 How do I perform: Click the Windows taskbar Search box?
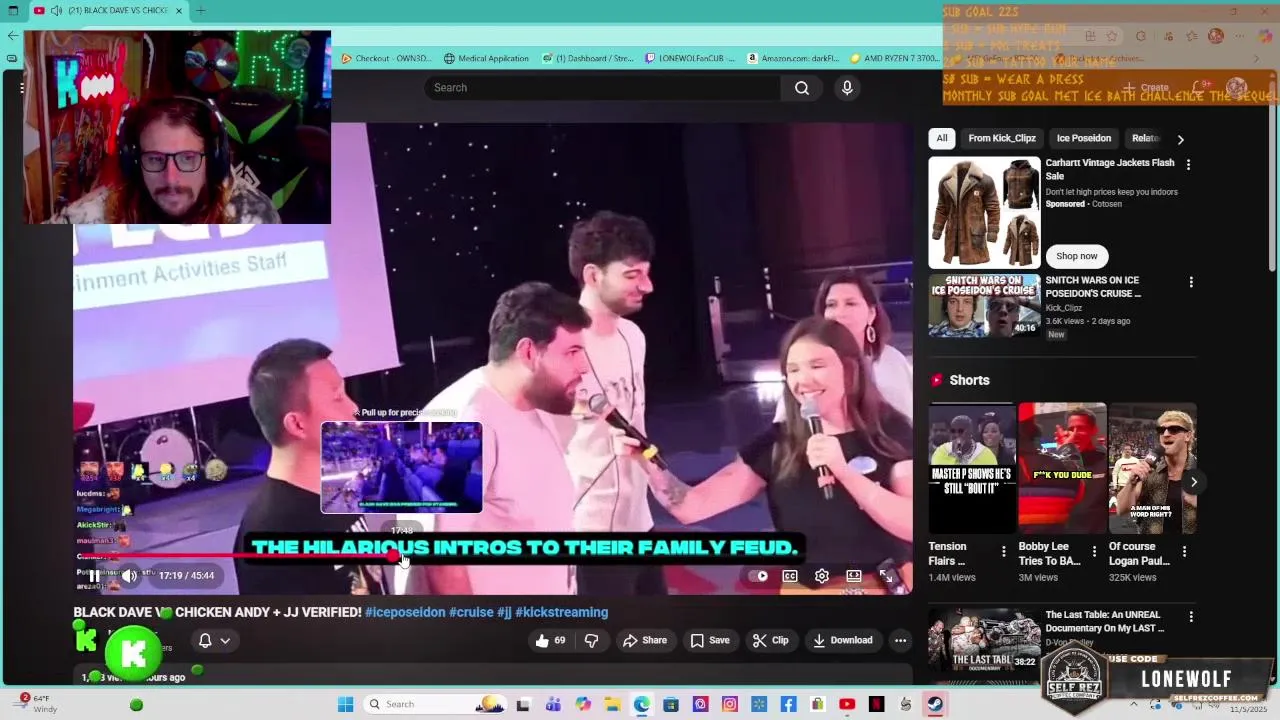434,704
